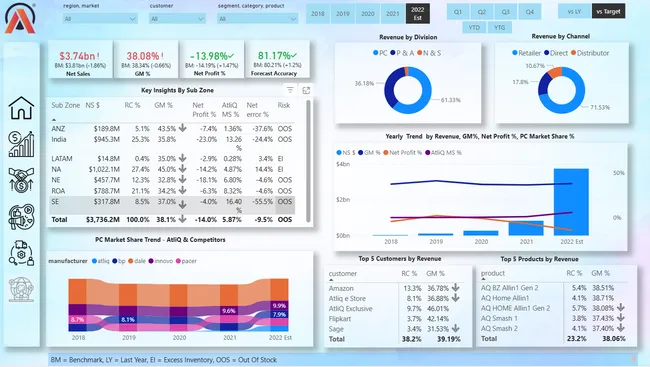Click the AtliQ Exclusive customer row
This screenshot has width=650, height=367.
395,309
